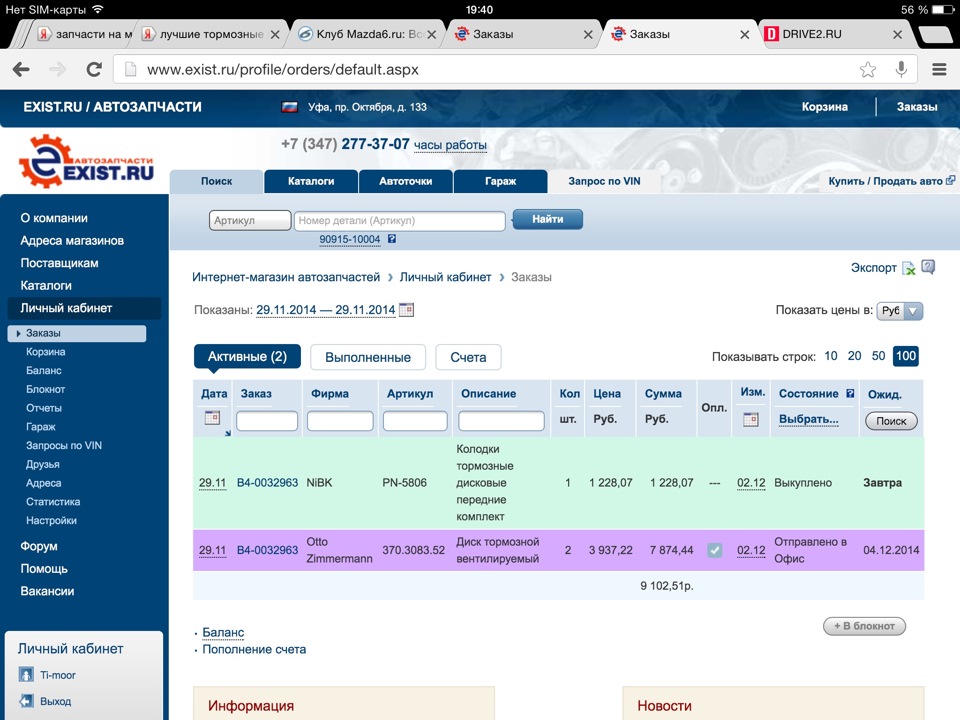Screen dimensions: 960x720
Task: Click the Найти search button
Action: click(547, 219)
